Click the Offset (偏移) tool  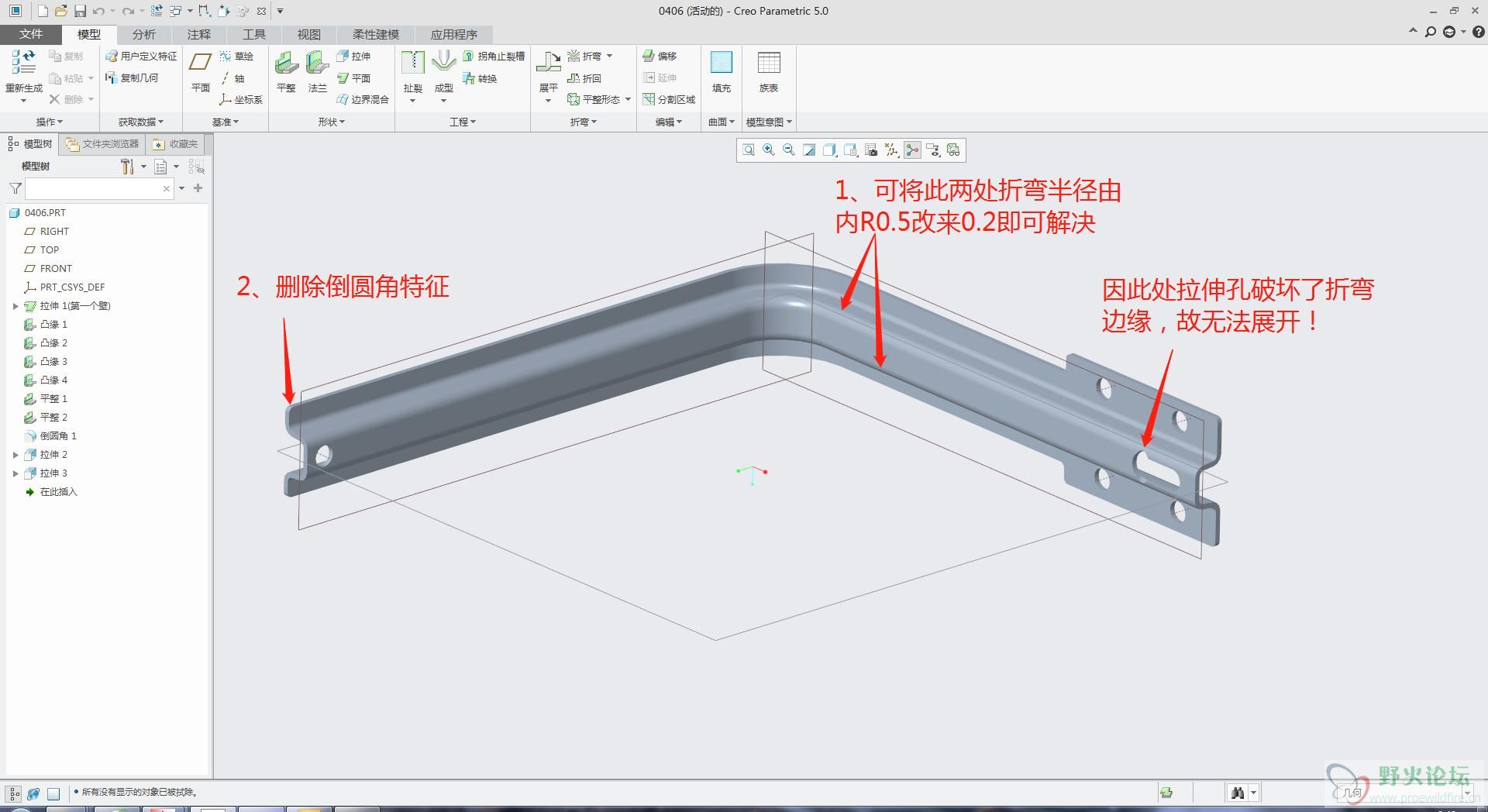[660, 56]
